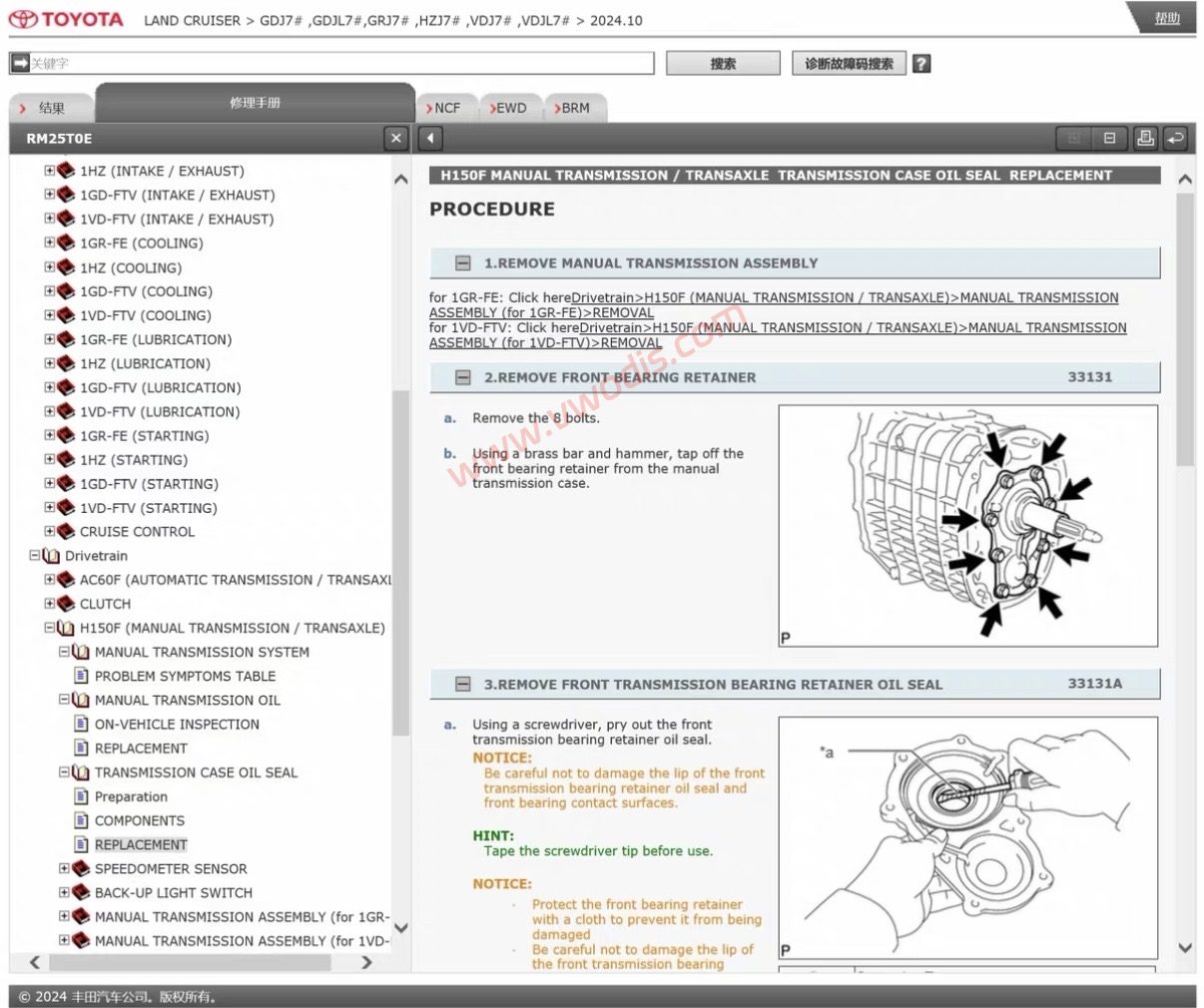Expand the 1GR-FE (LUBRICATION) tree node
Image resolution: width=1204 pixels, height=1008 pixels.
(x=49, y=339)
